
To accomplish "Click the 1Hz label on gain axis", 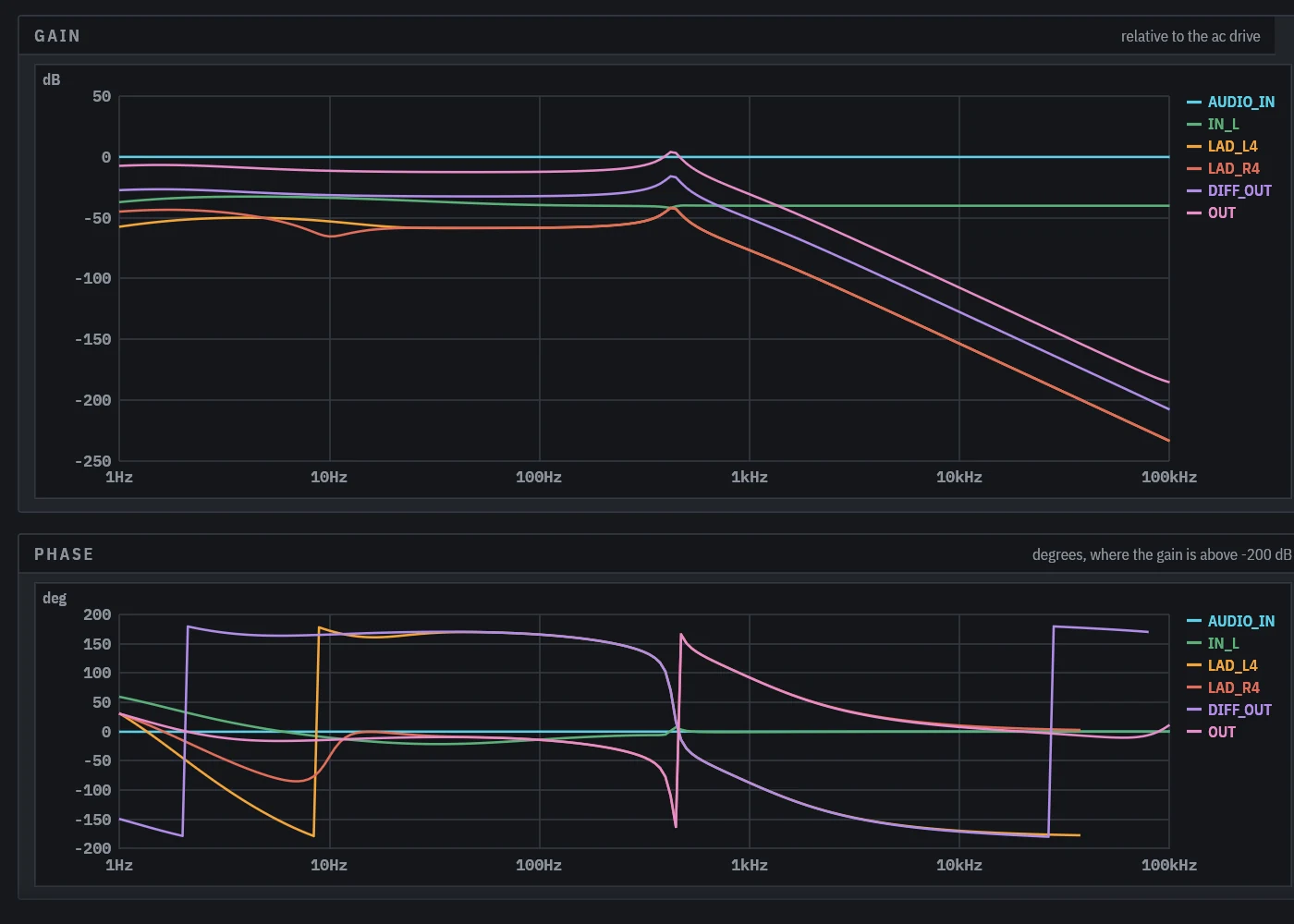I will pyautogui.click(x=119, y=477).
